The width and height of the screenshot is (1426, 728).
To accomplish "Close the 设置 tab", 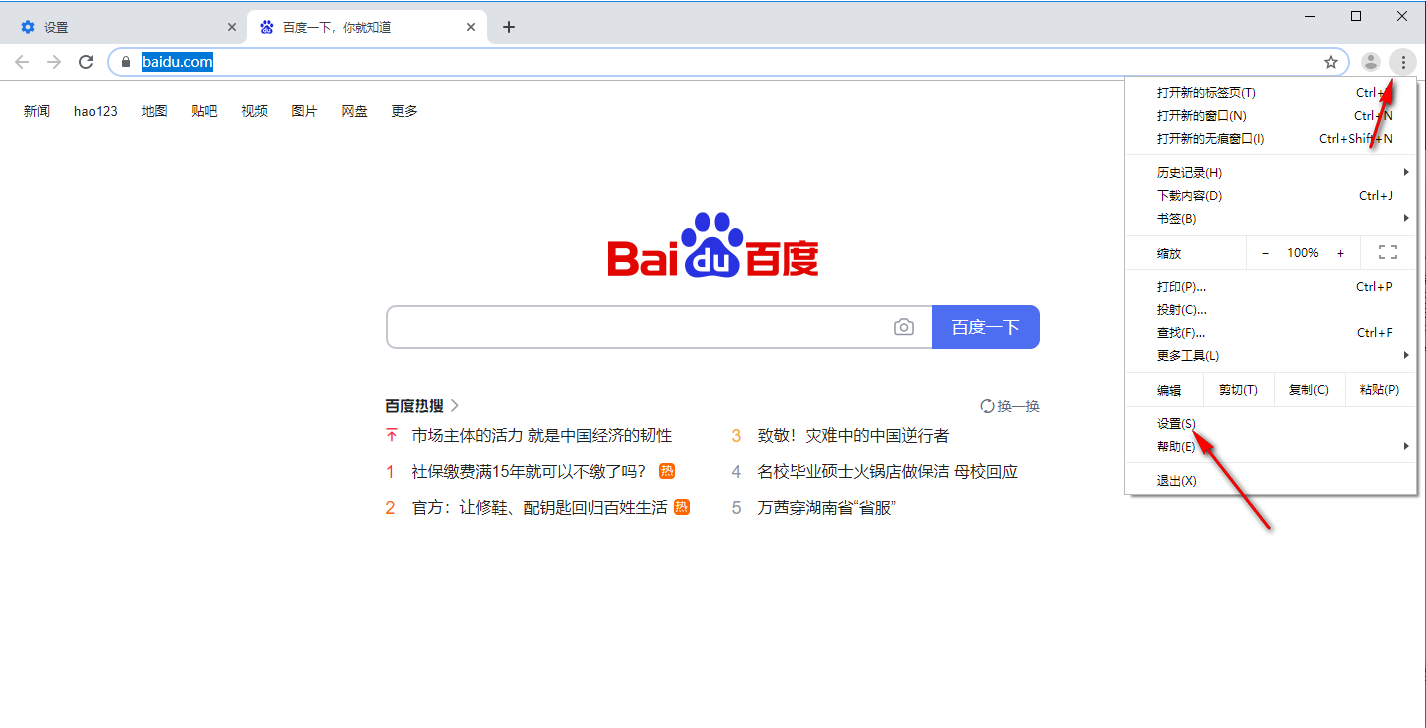I will (x=232, y=27).
